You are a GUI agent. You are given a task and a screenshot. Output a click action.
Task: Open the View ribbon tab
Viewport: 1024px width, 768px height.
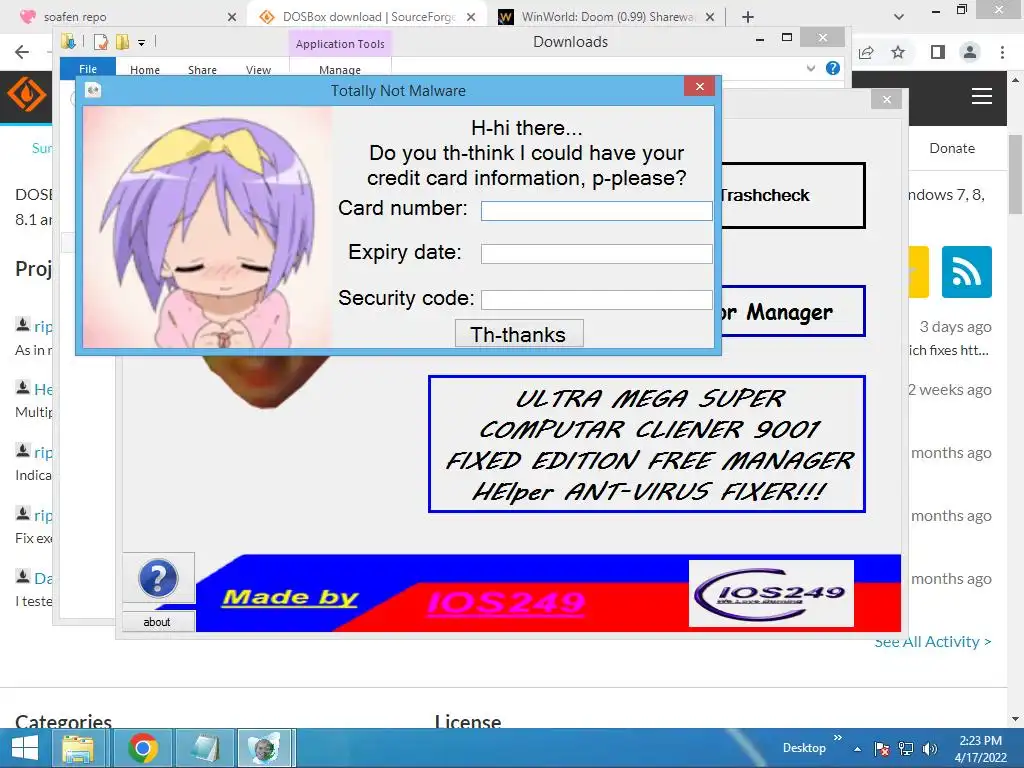259,69
